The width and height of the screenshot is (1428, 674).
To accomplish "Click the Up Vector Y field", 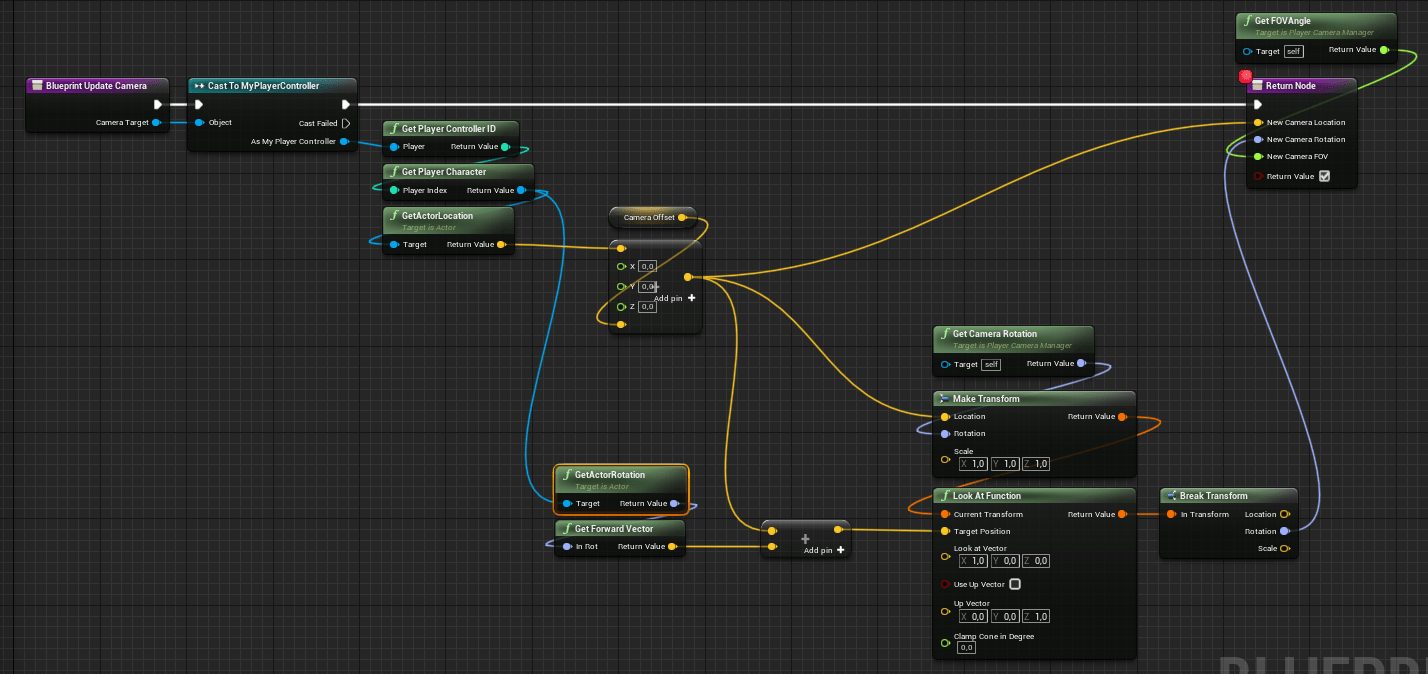I will (1004, 617).
